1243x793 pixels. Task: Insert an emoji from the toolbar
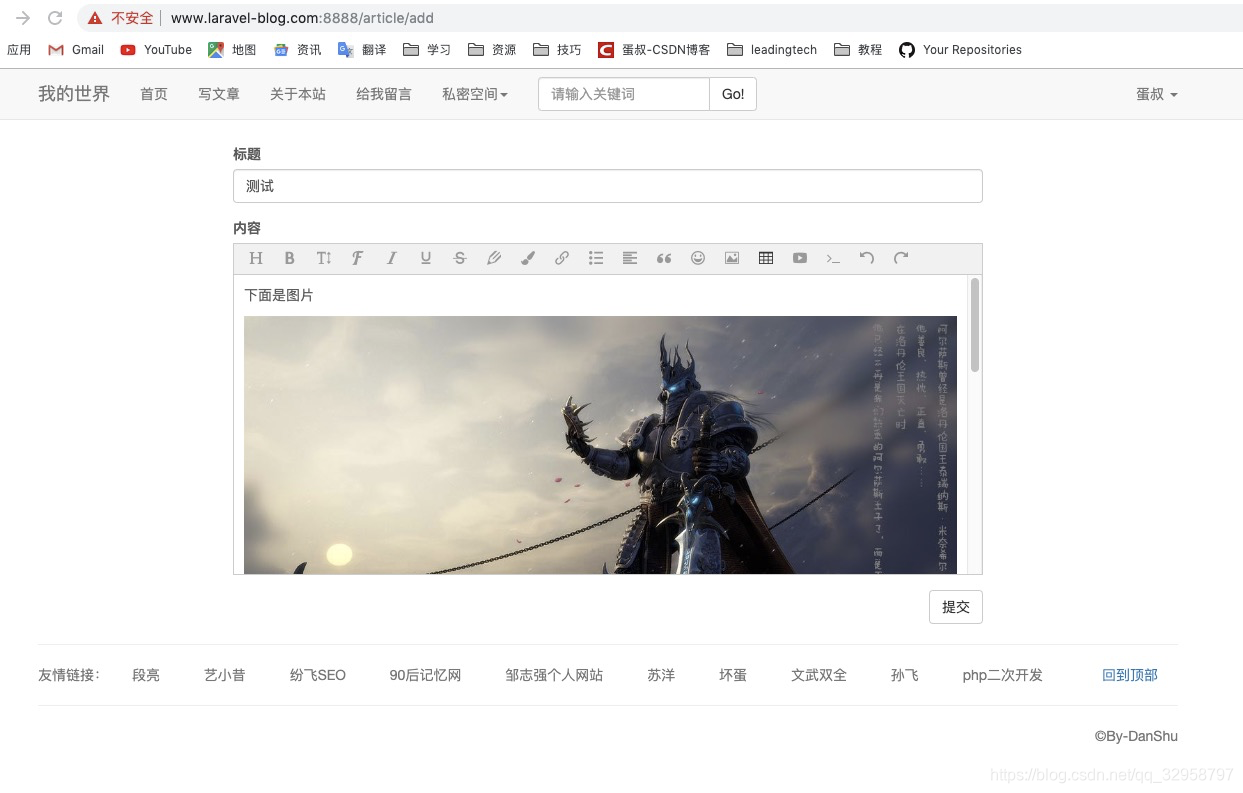click(698, 258)
